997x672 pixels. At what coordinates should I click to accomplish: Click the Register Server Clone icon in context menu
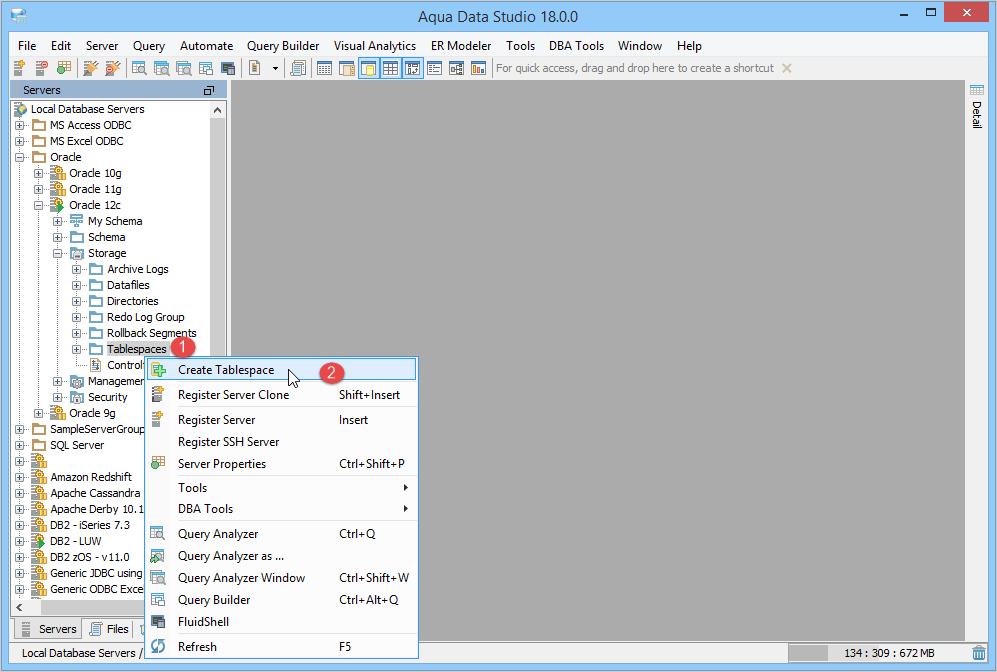click(158, 395)
